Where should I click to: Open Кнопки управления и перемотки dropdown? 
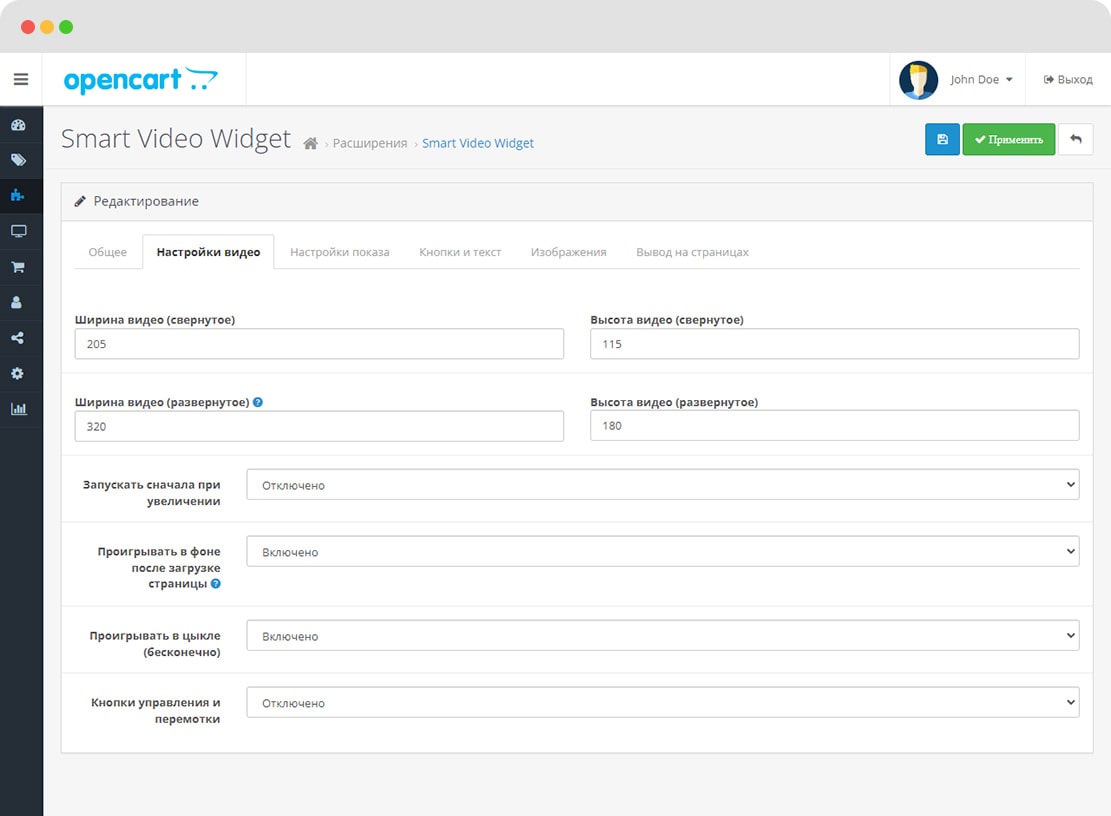click(663, 703)
